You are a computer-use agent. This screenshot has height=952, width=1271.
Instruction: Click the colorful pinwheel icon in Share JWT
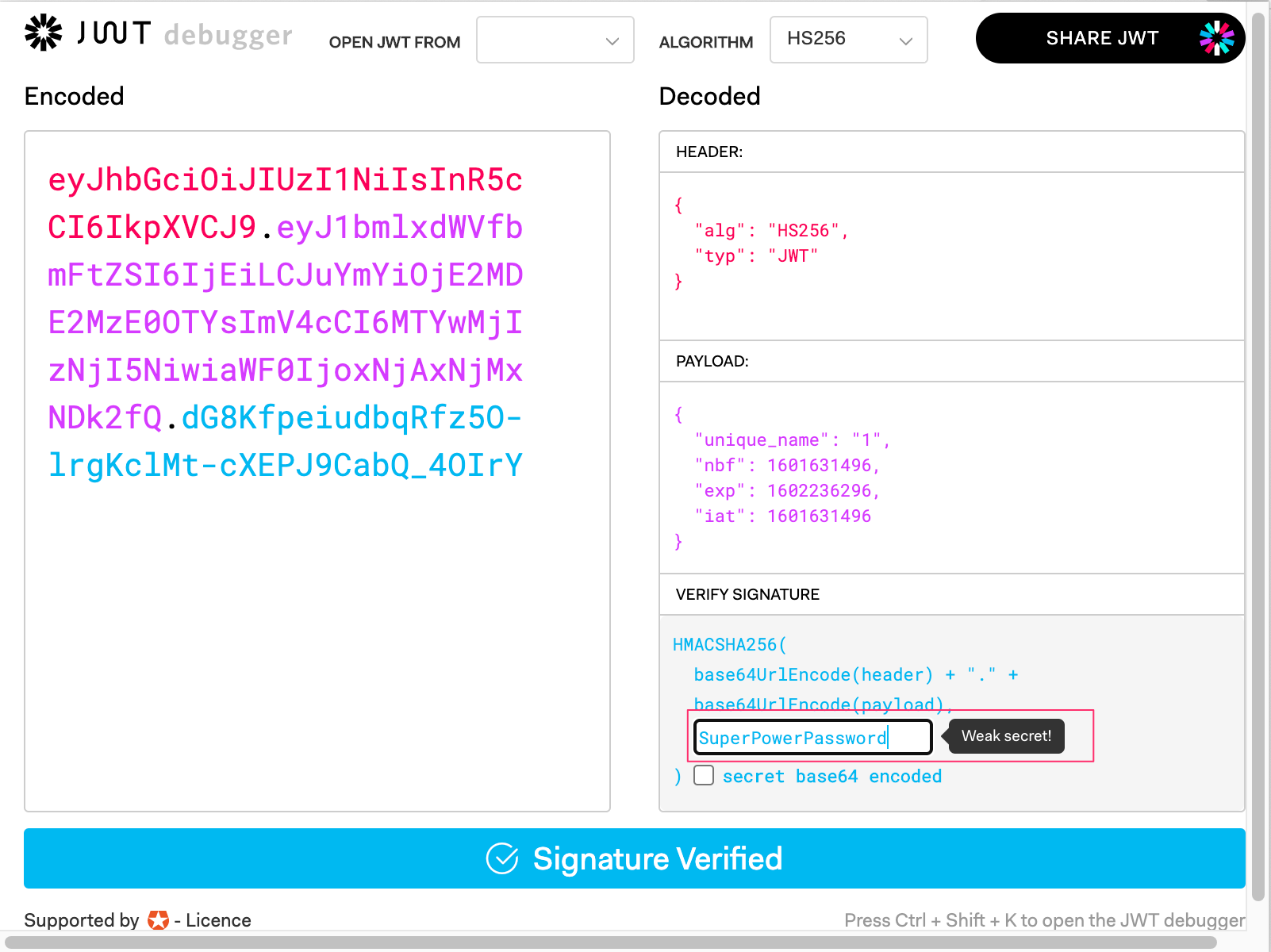coord(1216,38)
